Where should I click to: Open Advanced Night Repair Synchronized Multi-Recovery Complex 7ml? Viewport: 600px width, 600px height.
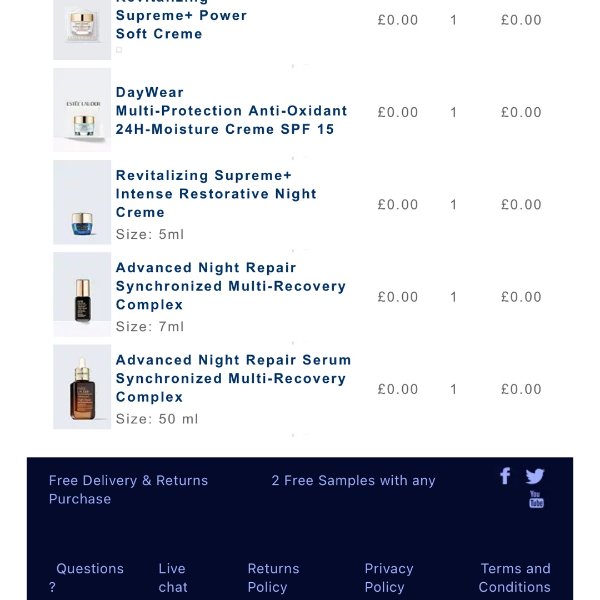coord(230,286)
